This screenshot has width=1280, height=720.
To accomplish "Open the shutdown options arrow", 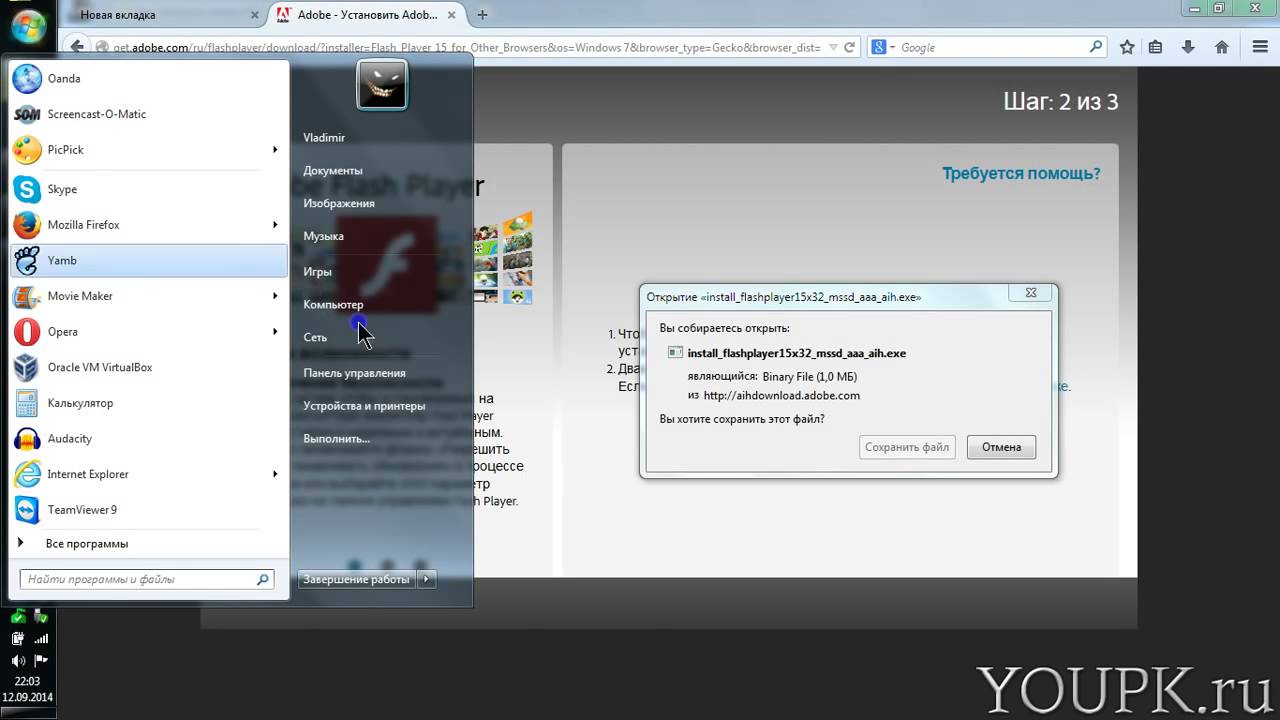I will pyautogui.click(x=427, y=579).
